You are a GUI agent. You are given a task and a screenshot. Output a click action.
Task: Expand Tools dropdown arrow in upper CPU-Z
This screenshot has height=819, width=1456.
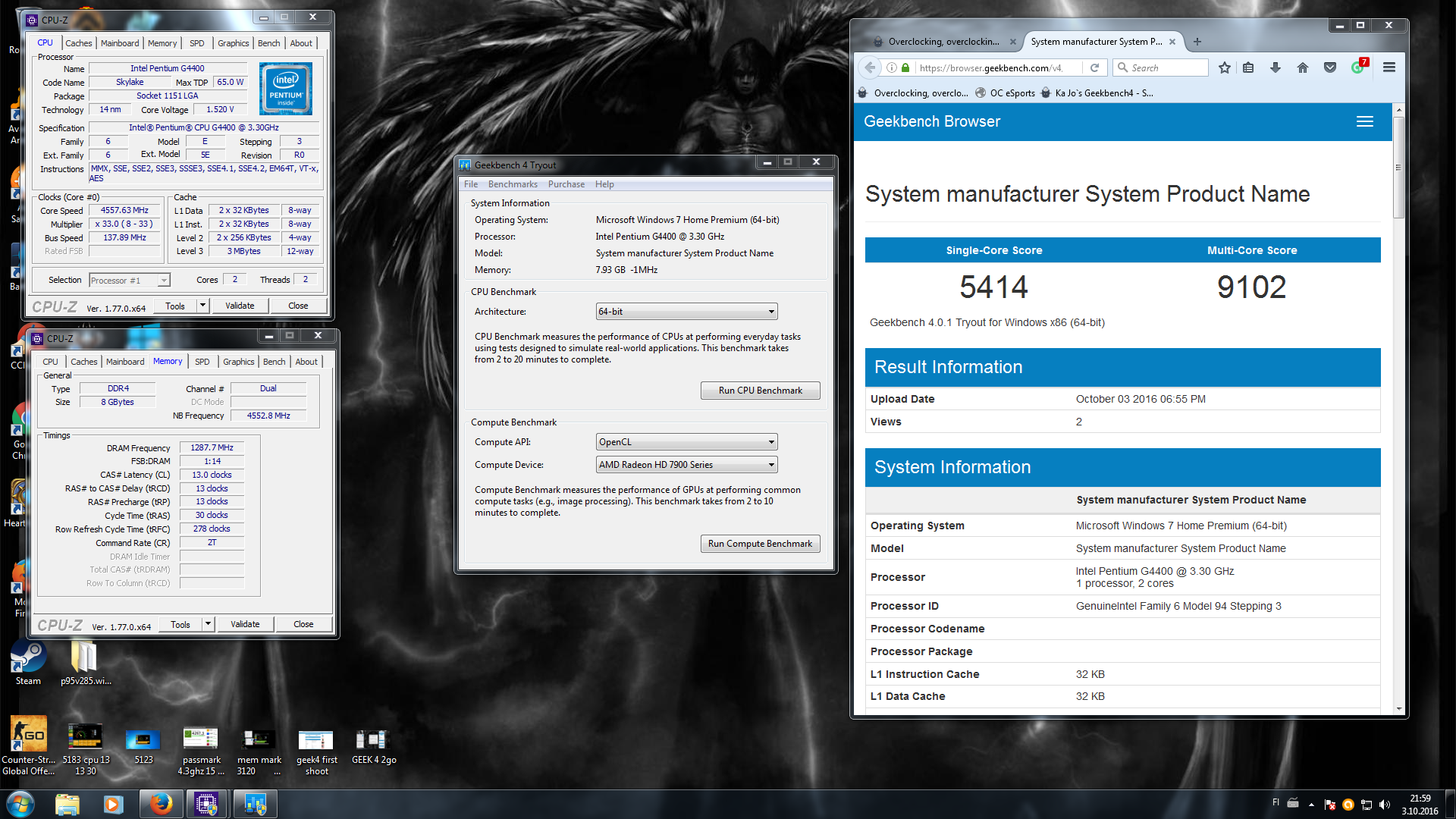pyautogui.click(x=202, y=306)
